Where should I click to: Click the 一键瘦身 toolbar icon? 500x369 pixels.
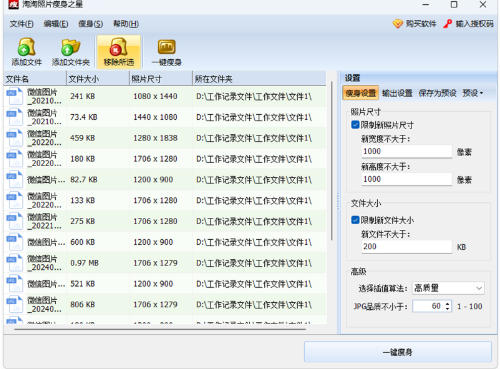point(167,47)
